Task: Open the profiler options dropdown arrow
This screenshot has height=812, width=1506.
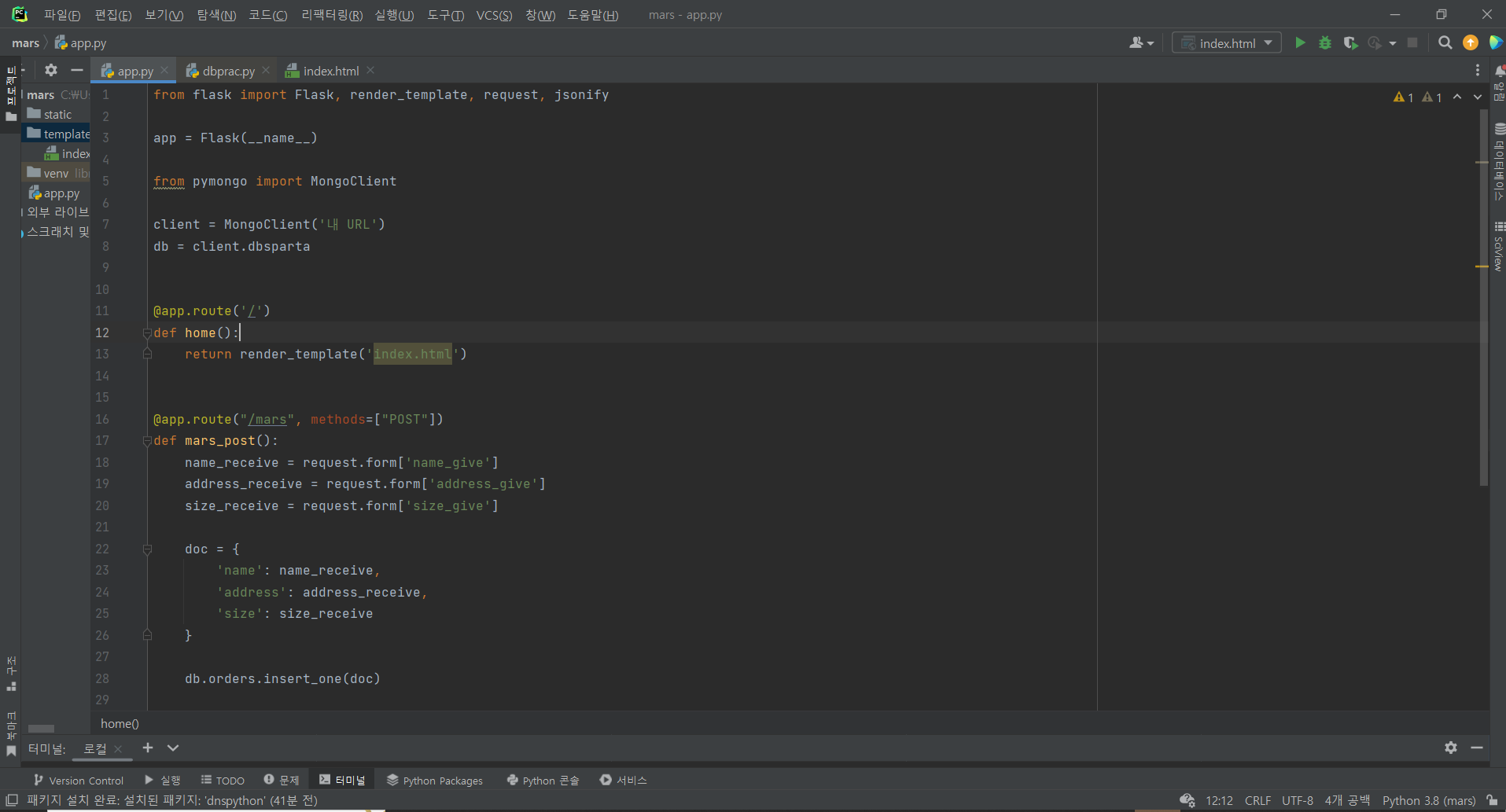Action: (x=1393, y=43)
